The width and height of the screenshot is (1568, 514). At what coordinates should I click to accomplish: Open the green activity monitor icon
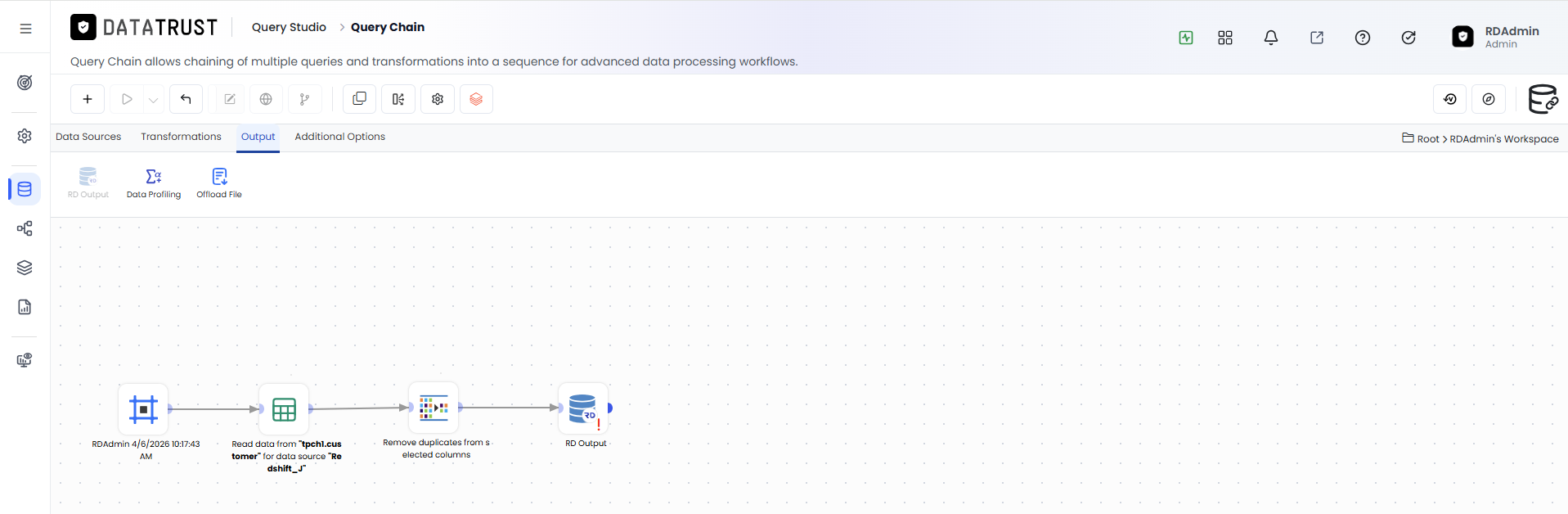click(1186, 38)
